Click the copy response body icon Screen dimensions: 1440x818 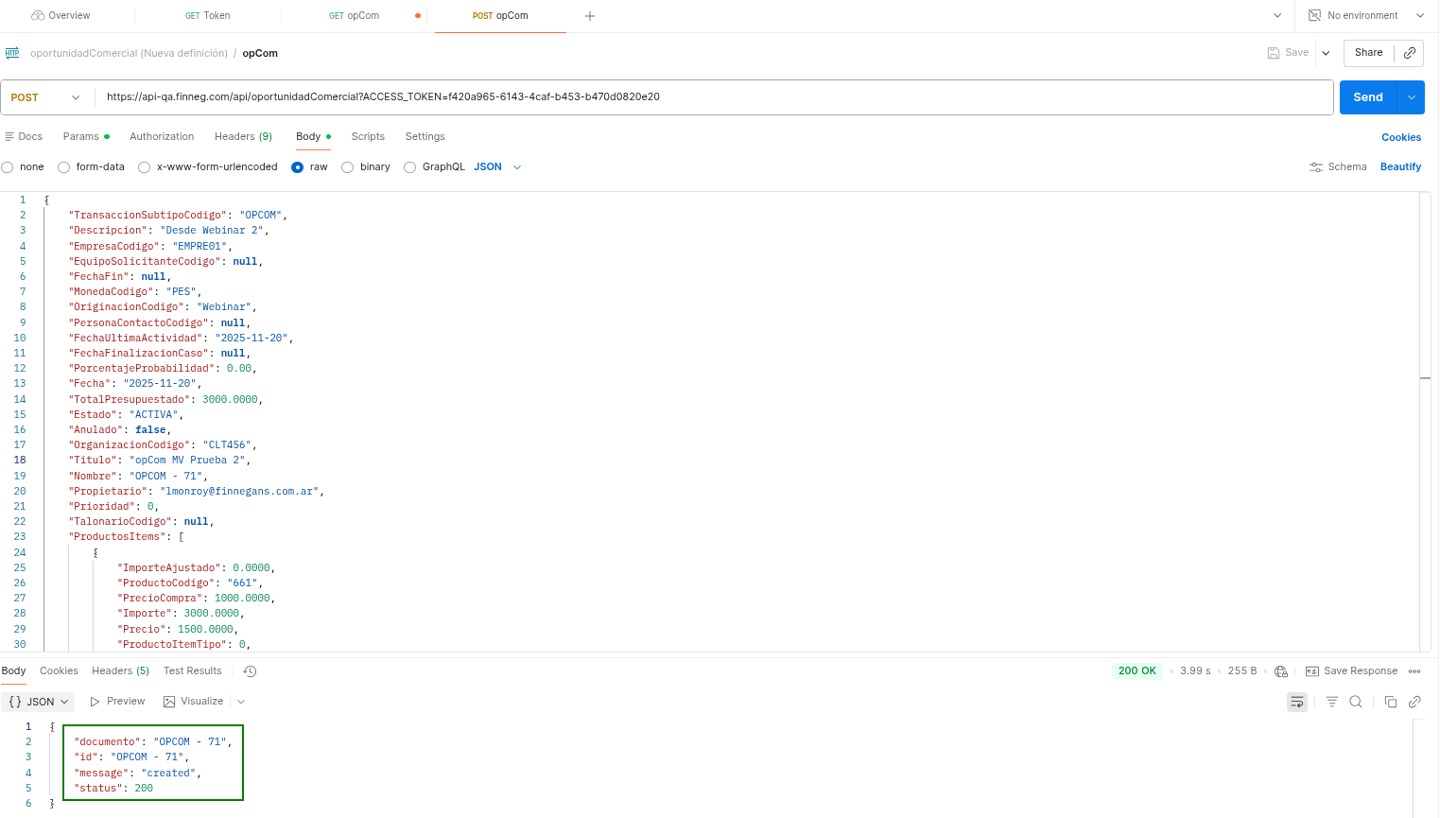1390,702
